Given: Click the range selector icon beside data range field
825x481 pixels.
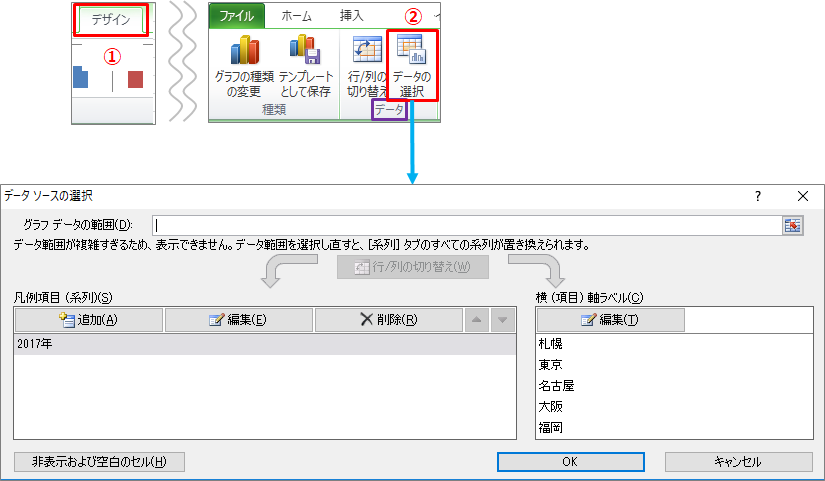Looking at the screenshot, I should click(x=793, y=225).
